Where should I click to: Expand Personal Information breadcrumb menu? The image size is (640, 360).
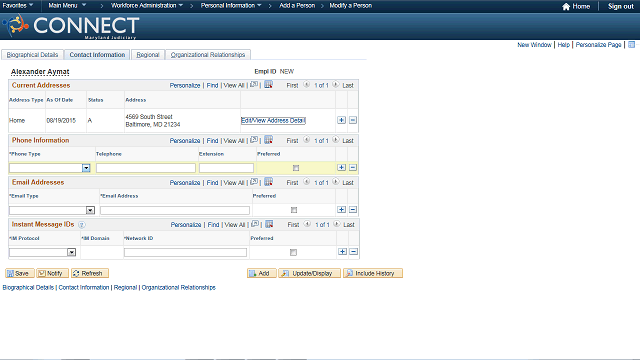231,6
